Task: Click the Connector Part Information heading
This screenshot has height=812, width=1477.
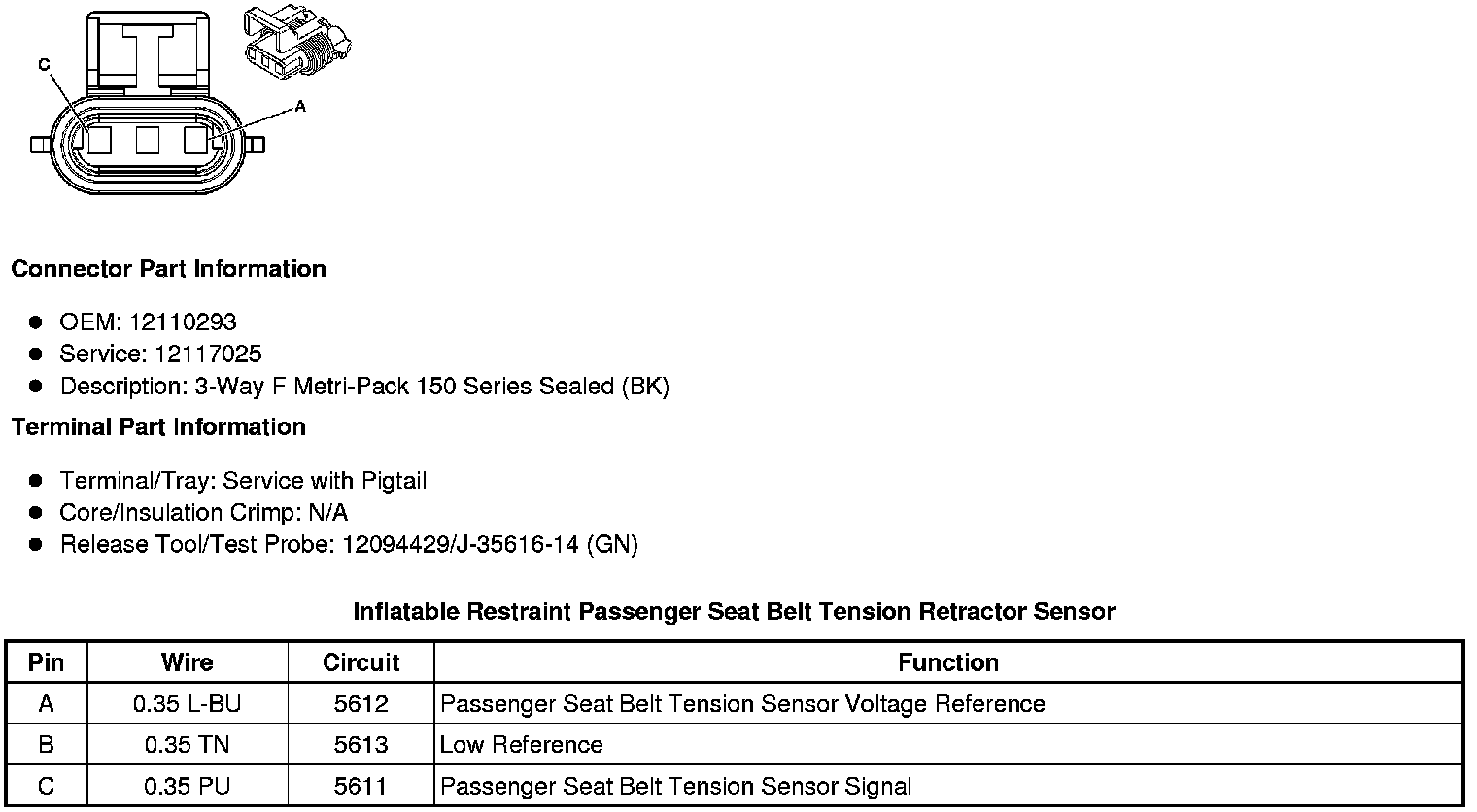Action: (x=168, y=269)
